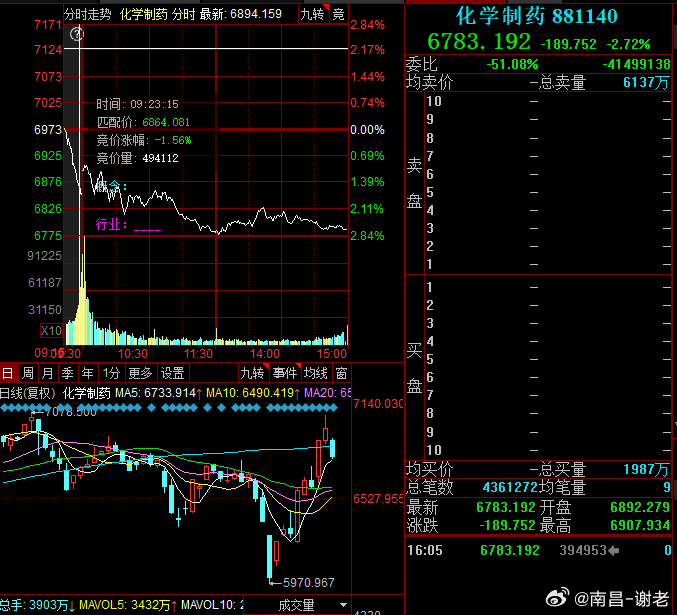Click the 委比 value -51.08%

512,65
